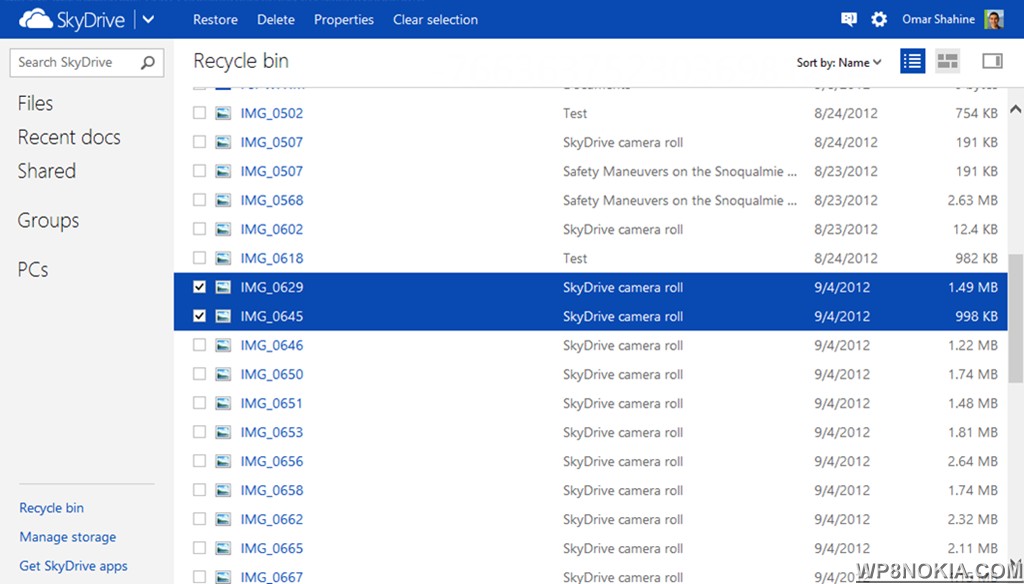Click Test location of IMG_0502
1024x584 pixels.
point(575,113)
